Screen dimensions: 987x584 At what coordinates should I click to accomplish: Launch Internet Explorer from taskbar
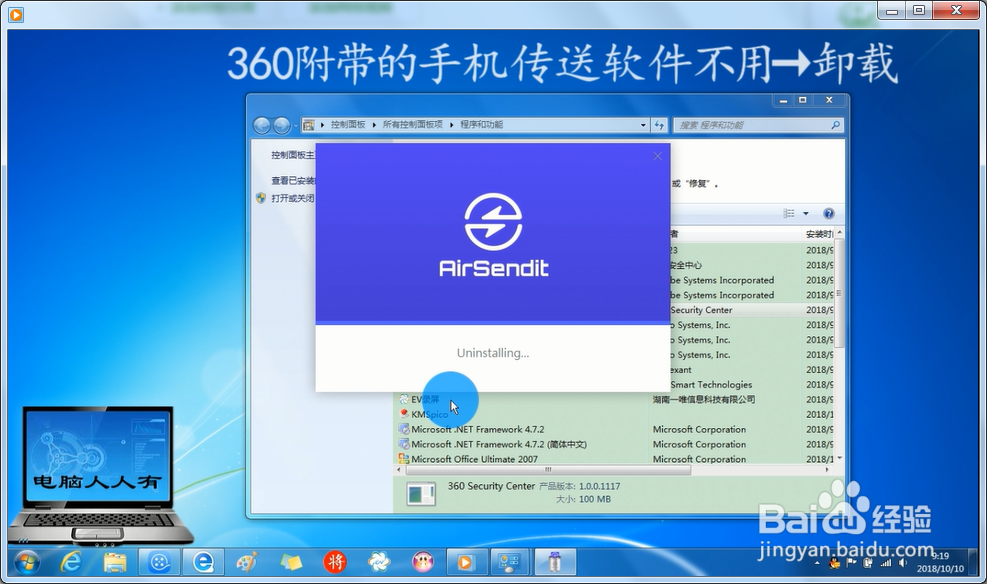[70, 562]
